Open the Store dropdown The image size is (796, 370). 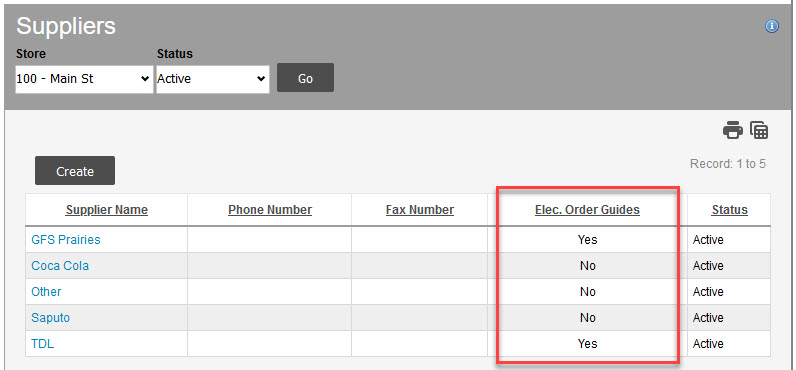[x=84, y=79]
